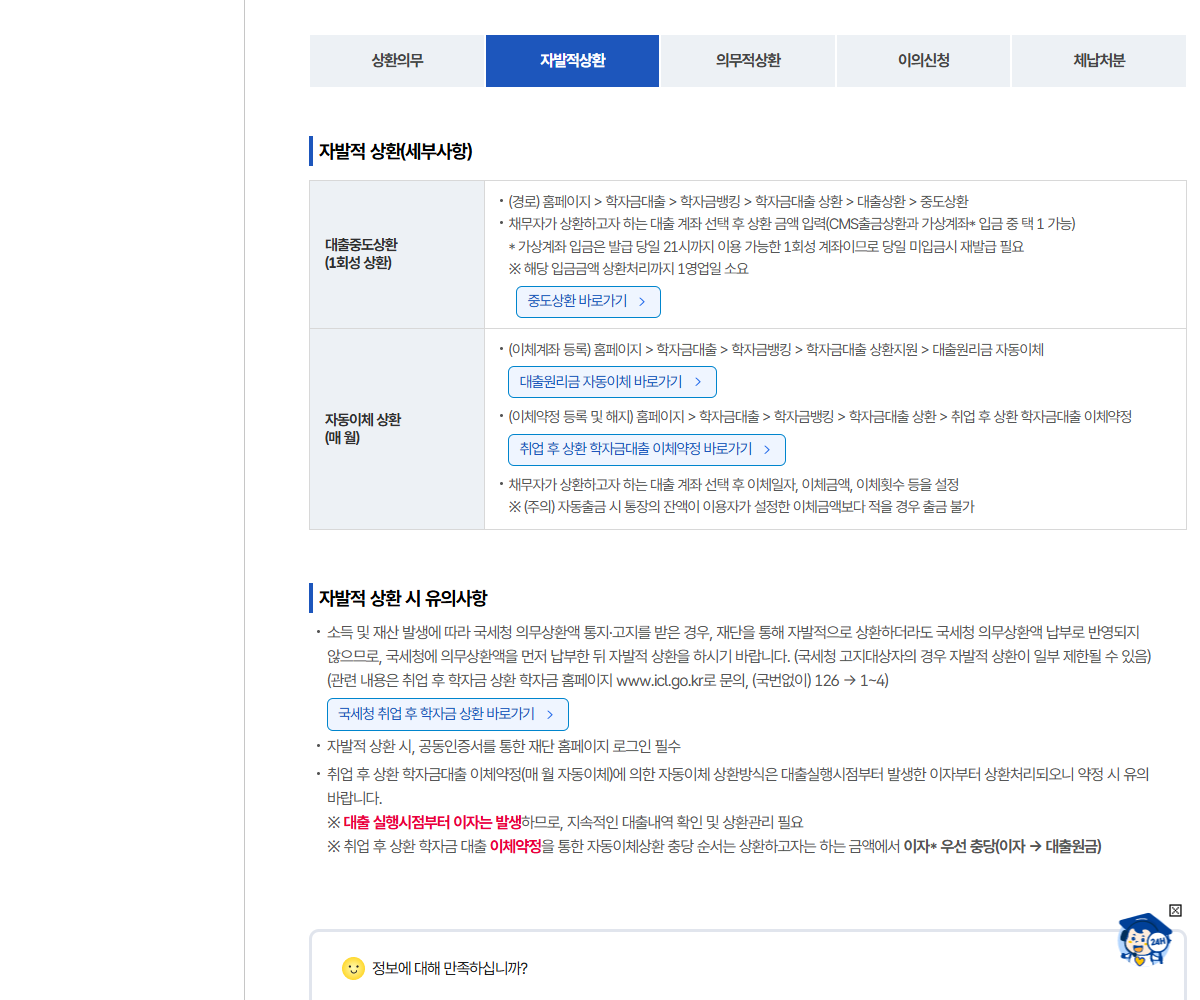The width and height of the screenshot is (1200, 1000).
Task: Click the bold 이자* 우선 충당 text
Action: click(948, 846)
